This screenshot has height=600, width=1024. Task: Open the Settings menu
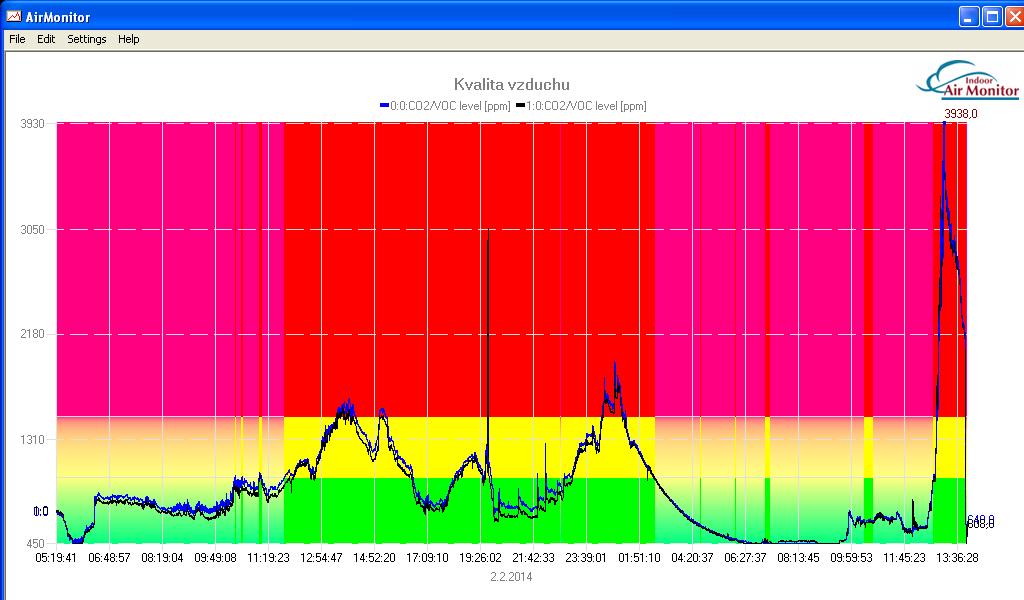[87, 39]
